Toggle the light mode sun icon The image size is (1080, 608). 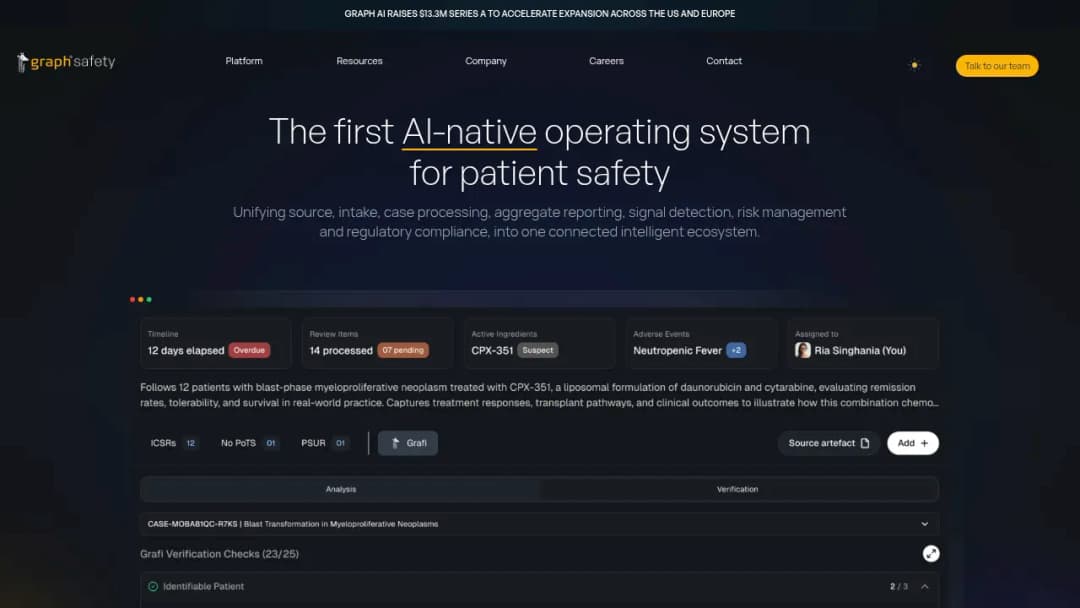point(914,65)
